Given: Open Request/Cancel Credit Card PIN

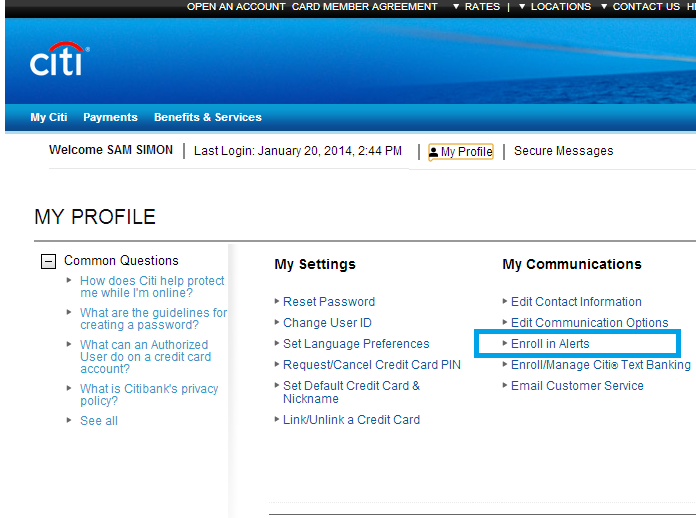Looking at the screenshot, I should click(x=372, y=364).
